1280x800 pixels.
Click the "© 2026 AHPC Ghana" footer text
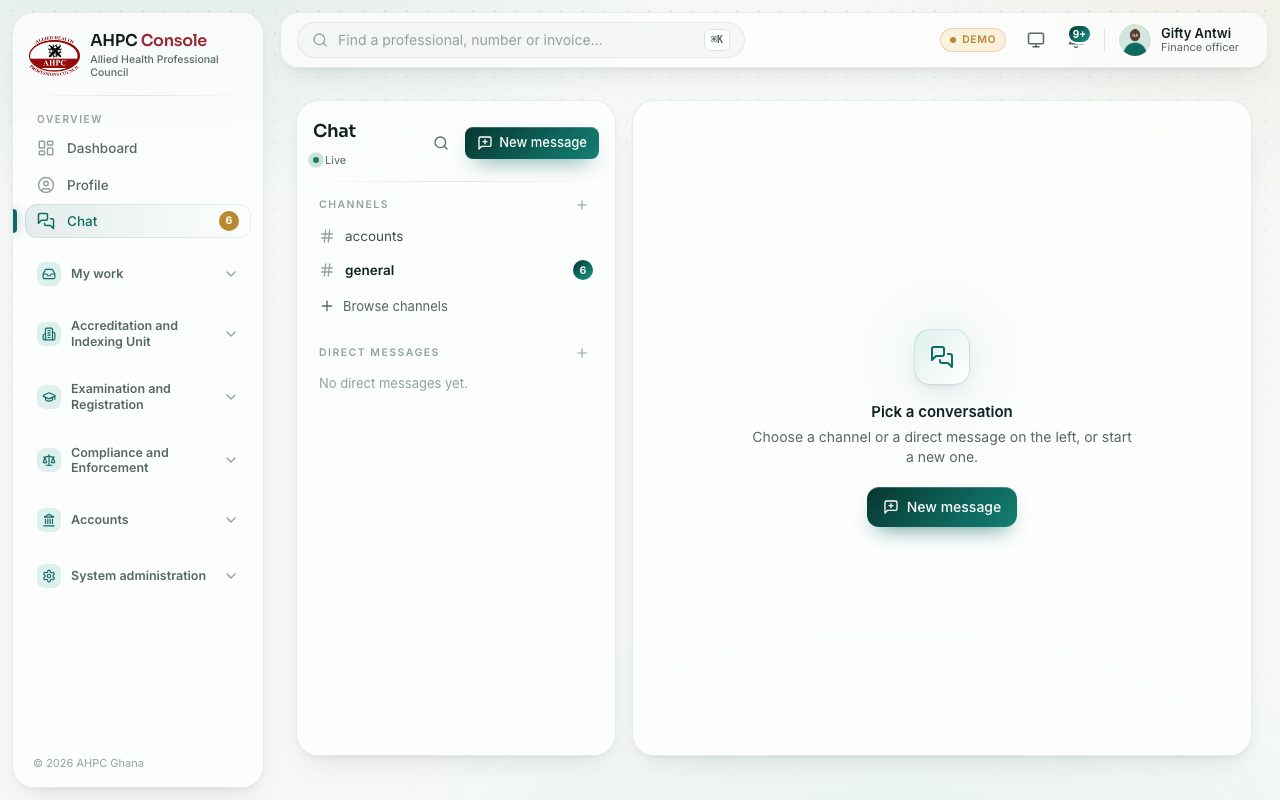89,763
